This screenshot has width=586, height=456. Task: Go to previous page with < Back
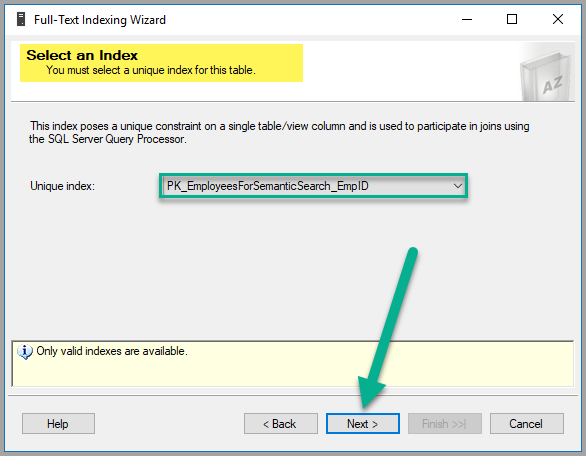click(x=281, y=423)
